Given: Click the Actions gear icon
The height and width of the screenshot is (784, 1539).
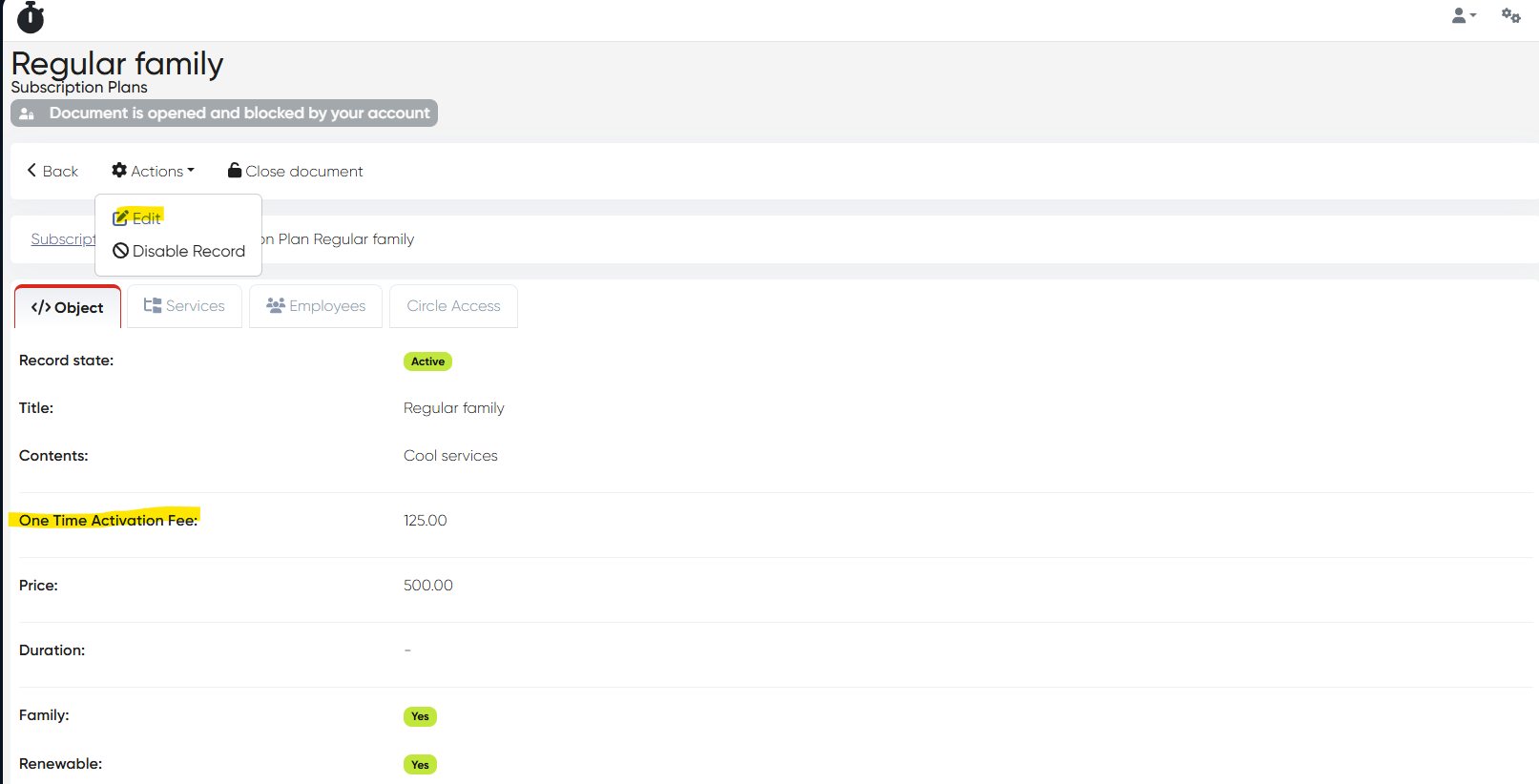Looking at the screenshot, I should pos(119,171).
